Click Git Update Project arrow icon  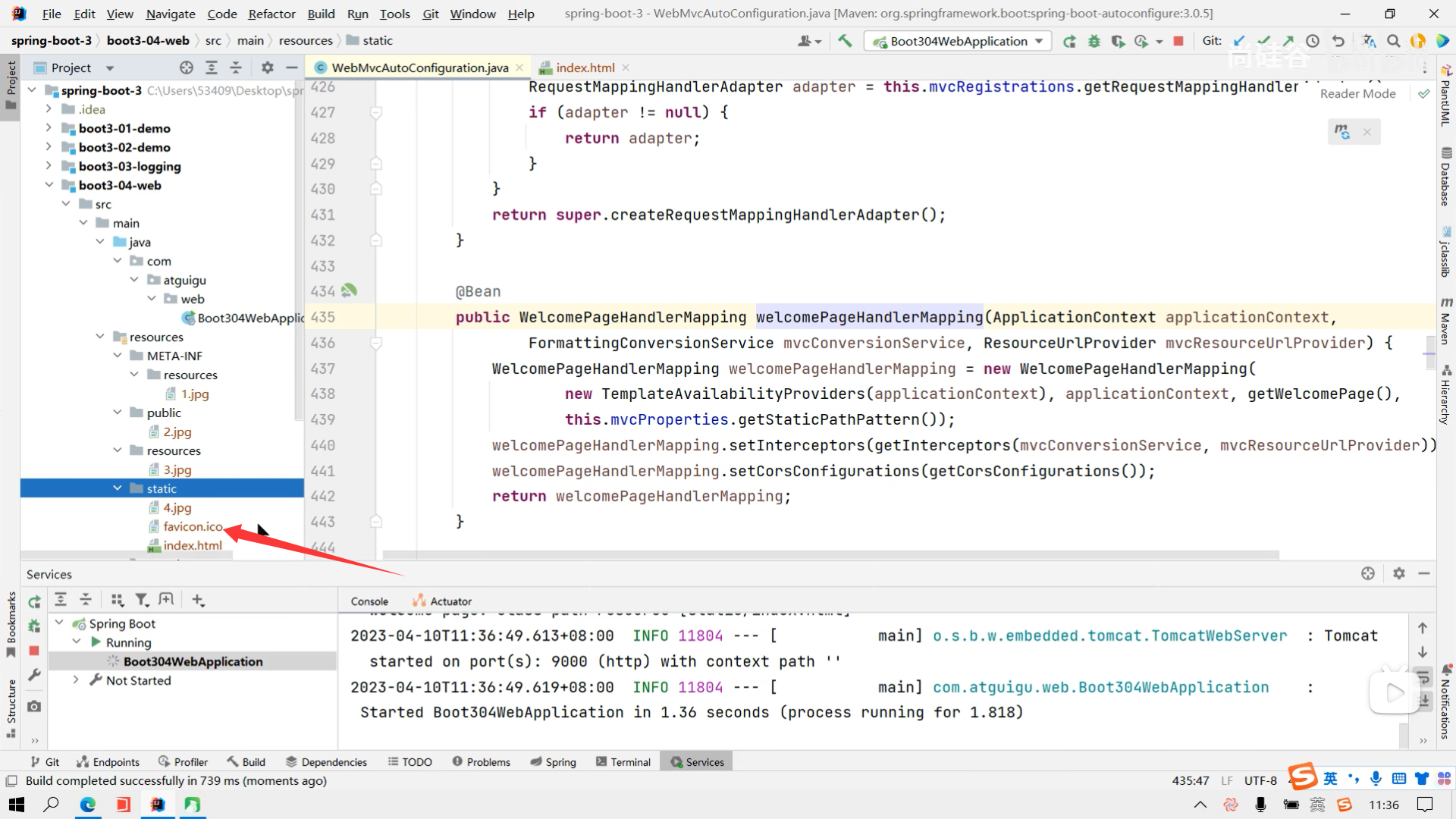(x=1239, y=41)
